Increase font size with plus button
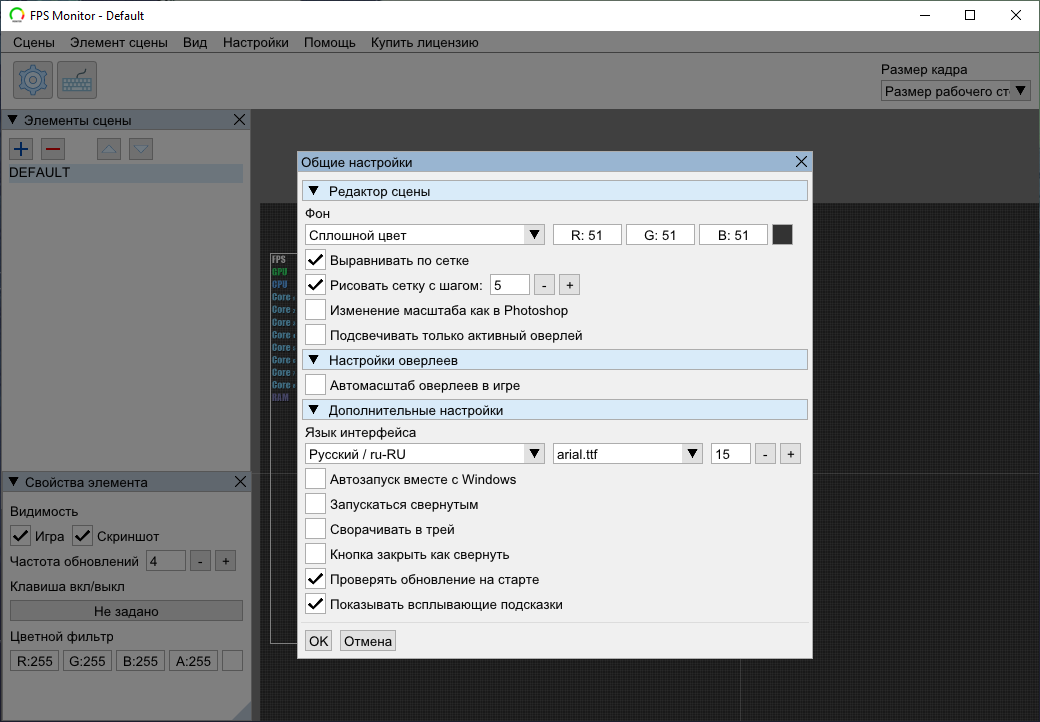This screenshot has width=1040, height=722. [x=791, y=454]
